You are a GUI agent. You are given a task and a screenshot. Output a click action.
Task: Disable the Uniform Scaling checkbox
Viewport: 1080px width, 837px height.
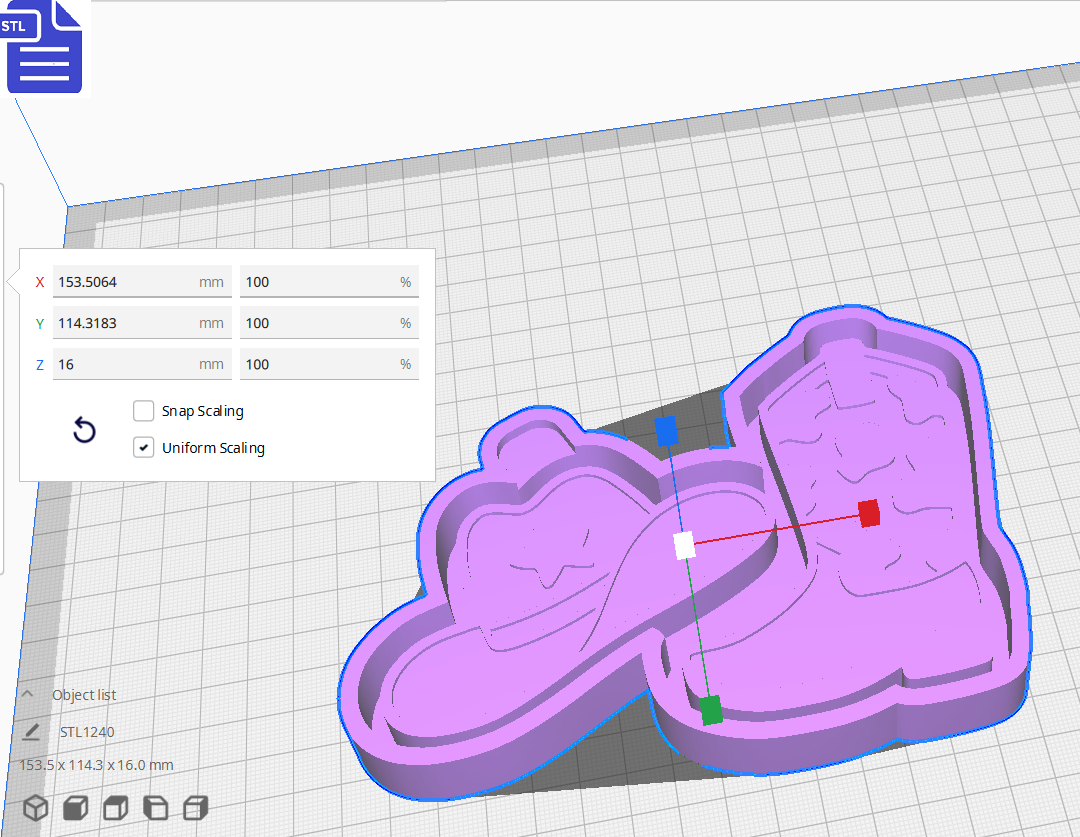pos(143,447)
